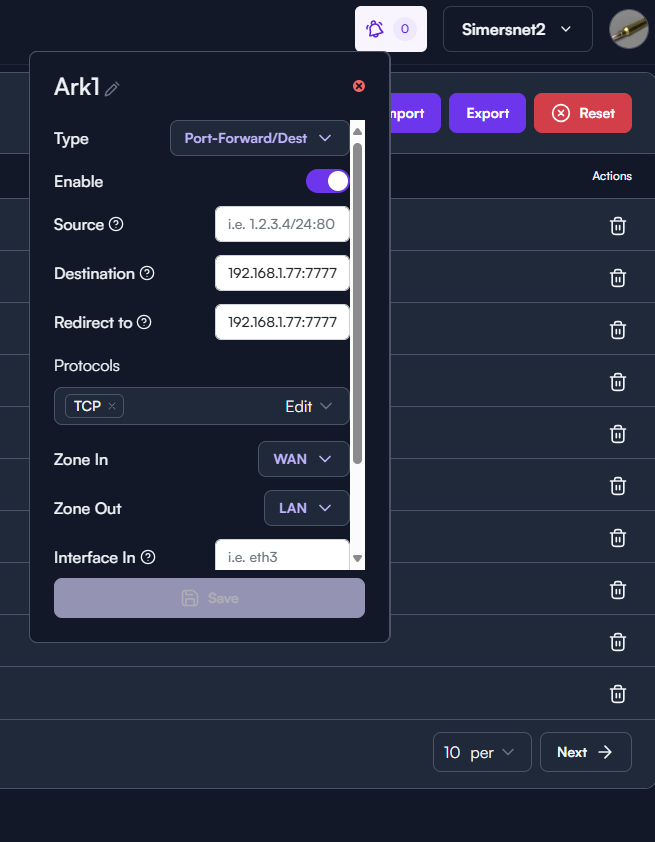Click the notification bell icon
The height and width of the screenshot is (842, 655).
click(375, 29)
